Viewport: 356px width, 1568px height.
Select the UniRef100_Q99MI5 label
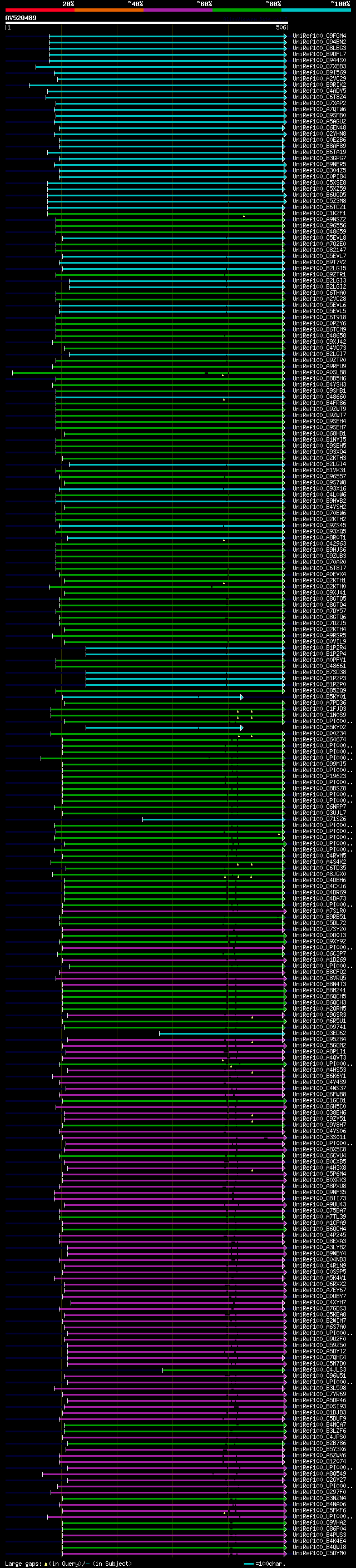coord(319,764)
